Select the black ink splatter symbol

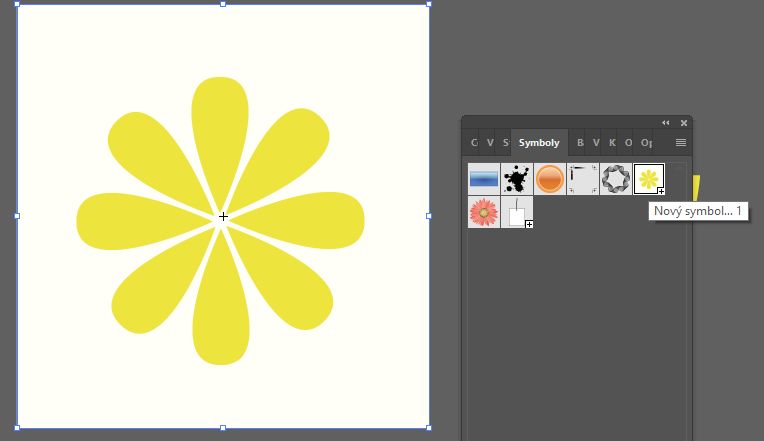point(517,179)
